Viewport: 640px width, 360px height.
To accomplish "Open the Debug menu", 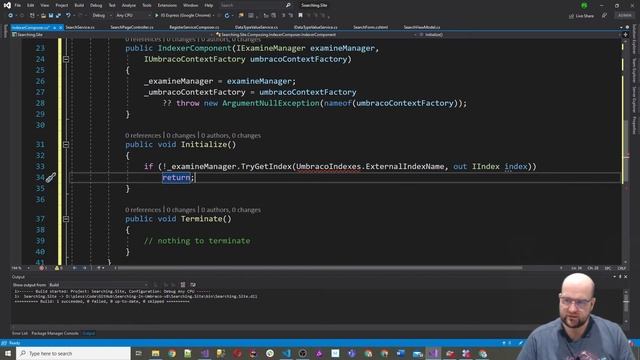I will pos(96,5).
